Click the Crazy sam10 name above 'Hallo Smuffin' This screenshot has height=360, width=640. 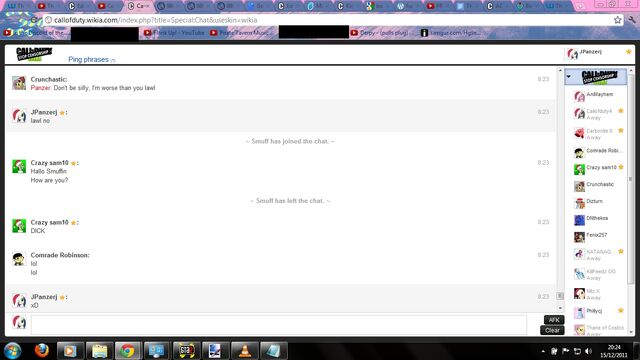point(49,163)
